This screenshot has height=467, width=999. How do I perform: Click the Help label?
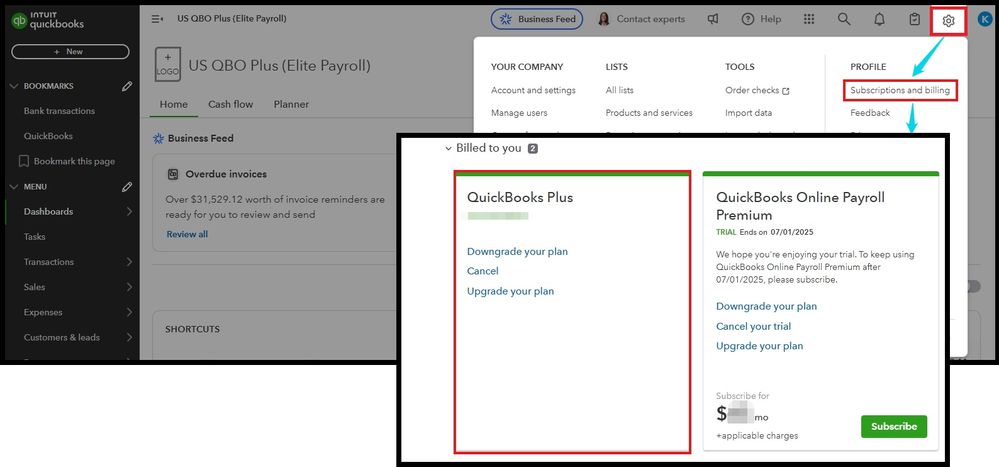[x=771, y=19]
